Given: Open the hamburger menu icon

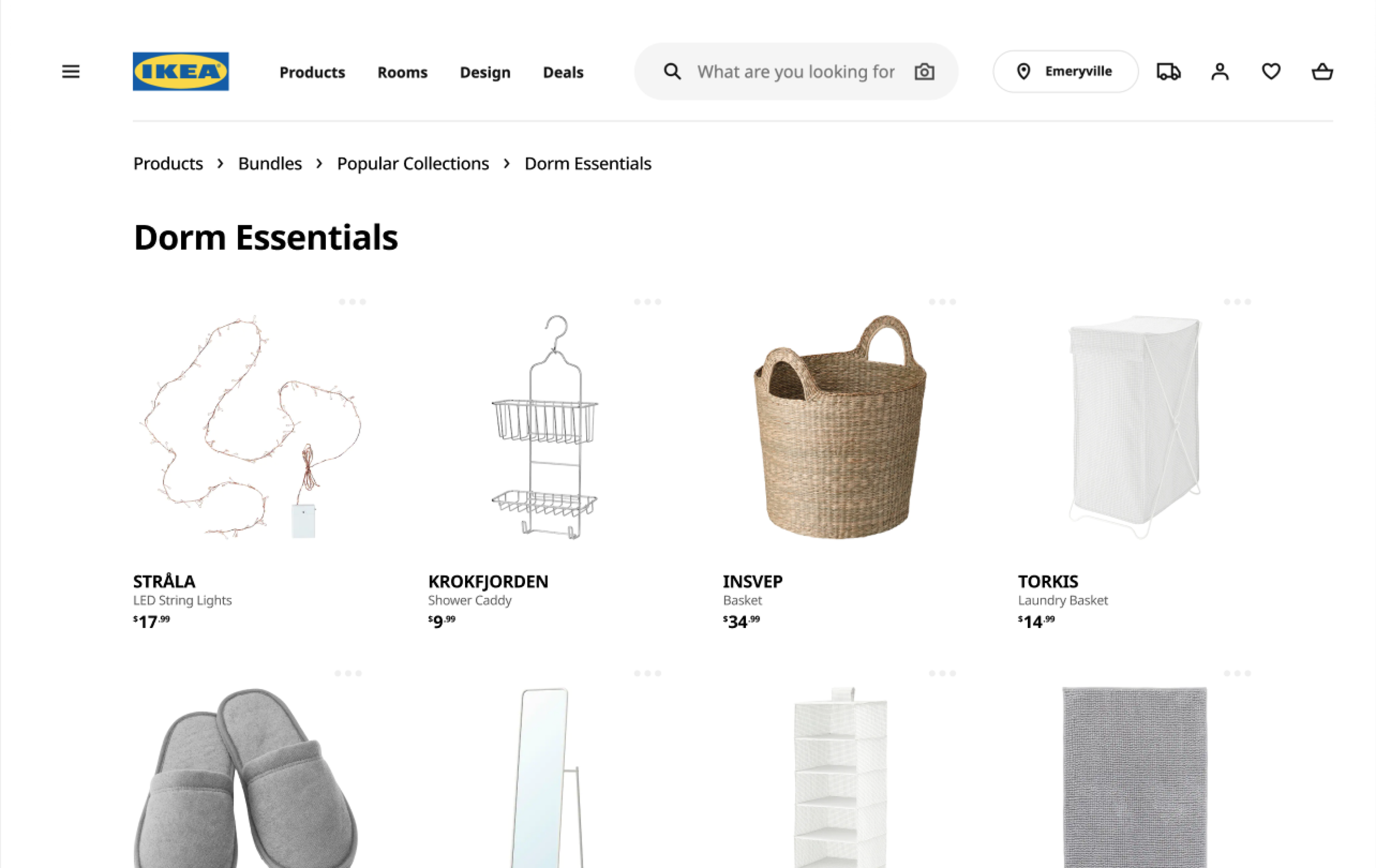Looking at the screenshot, I should pyautogui.click(x=71, y=72).
